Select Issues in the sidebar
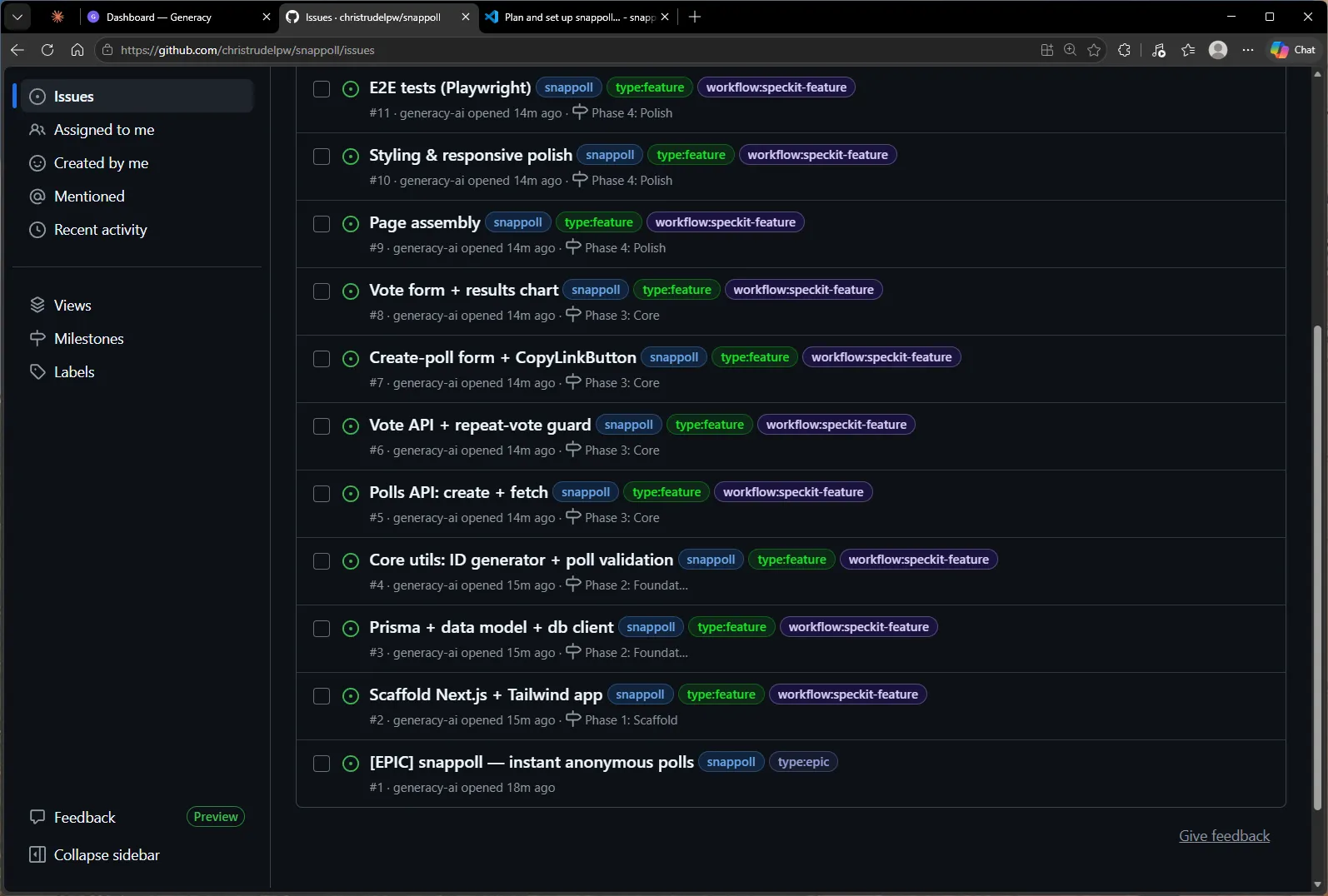Screen dimensions: 1328x896 click(x=137, y=96)
